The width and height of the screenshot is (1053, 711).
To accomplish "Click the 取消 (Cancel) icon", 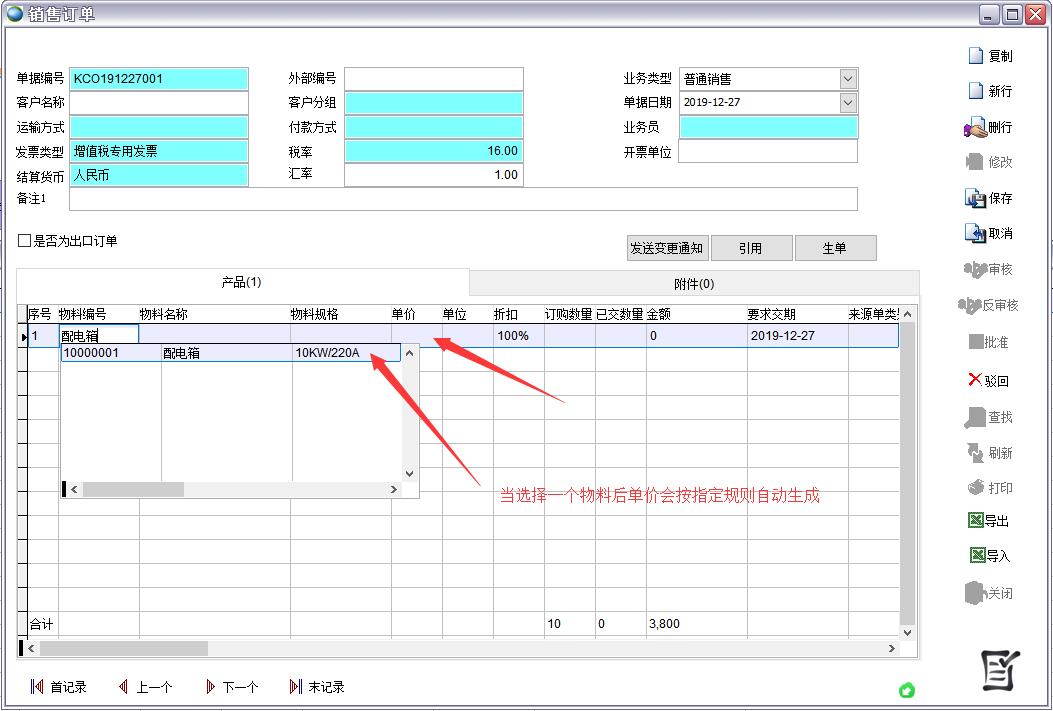I will (975, 233).
